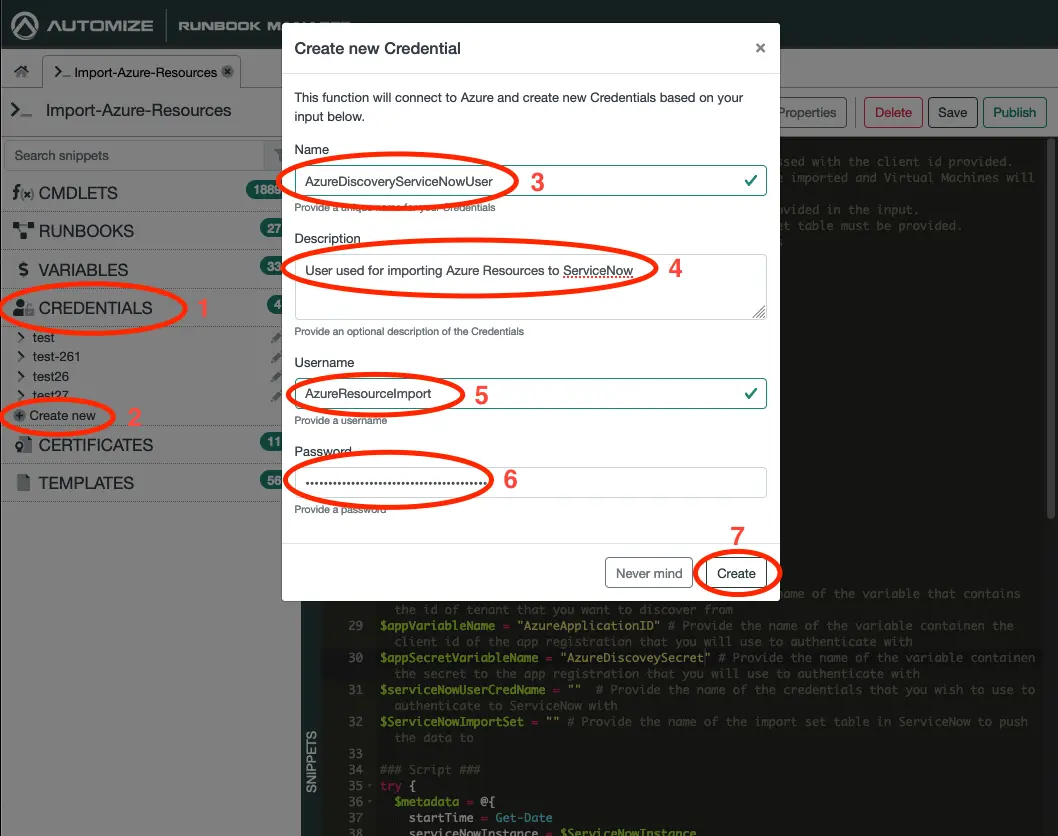The height and width of the screenshot is (836, 1058).
Task: Click the pencil edit icon for test-261
Action: tap(276, 357)
